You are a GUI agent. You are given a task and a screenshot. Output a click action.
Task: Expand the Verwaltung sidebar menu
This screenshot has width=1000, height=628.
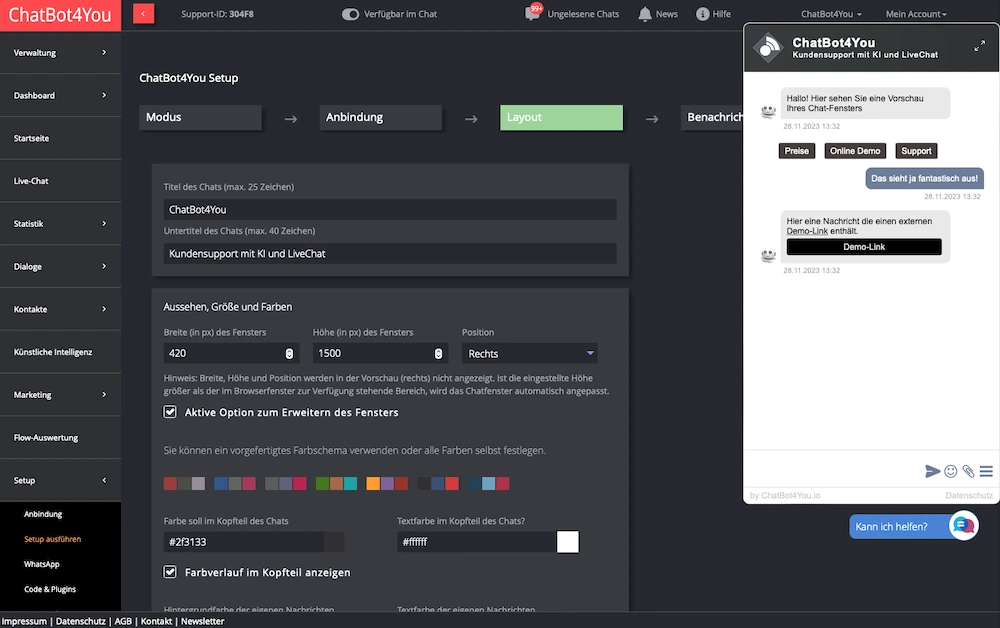click(x=61, y=52)
